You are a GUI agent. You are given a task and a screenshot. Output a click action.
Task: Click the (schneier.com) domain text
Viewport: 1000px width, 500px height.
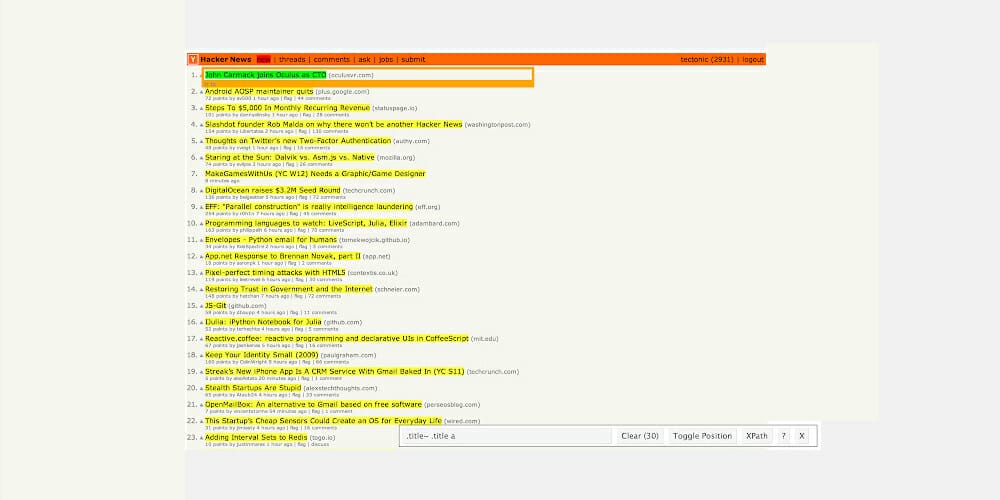pos(397,290)
